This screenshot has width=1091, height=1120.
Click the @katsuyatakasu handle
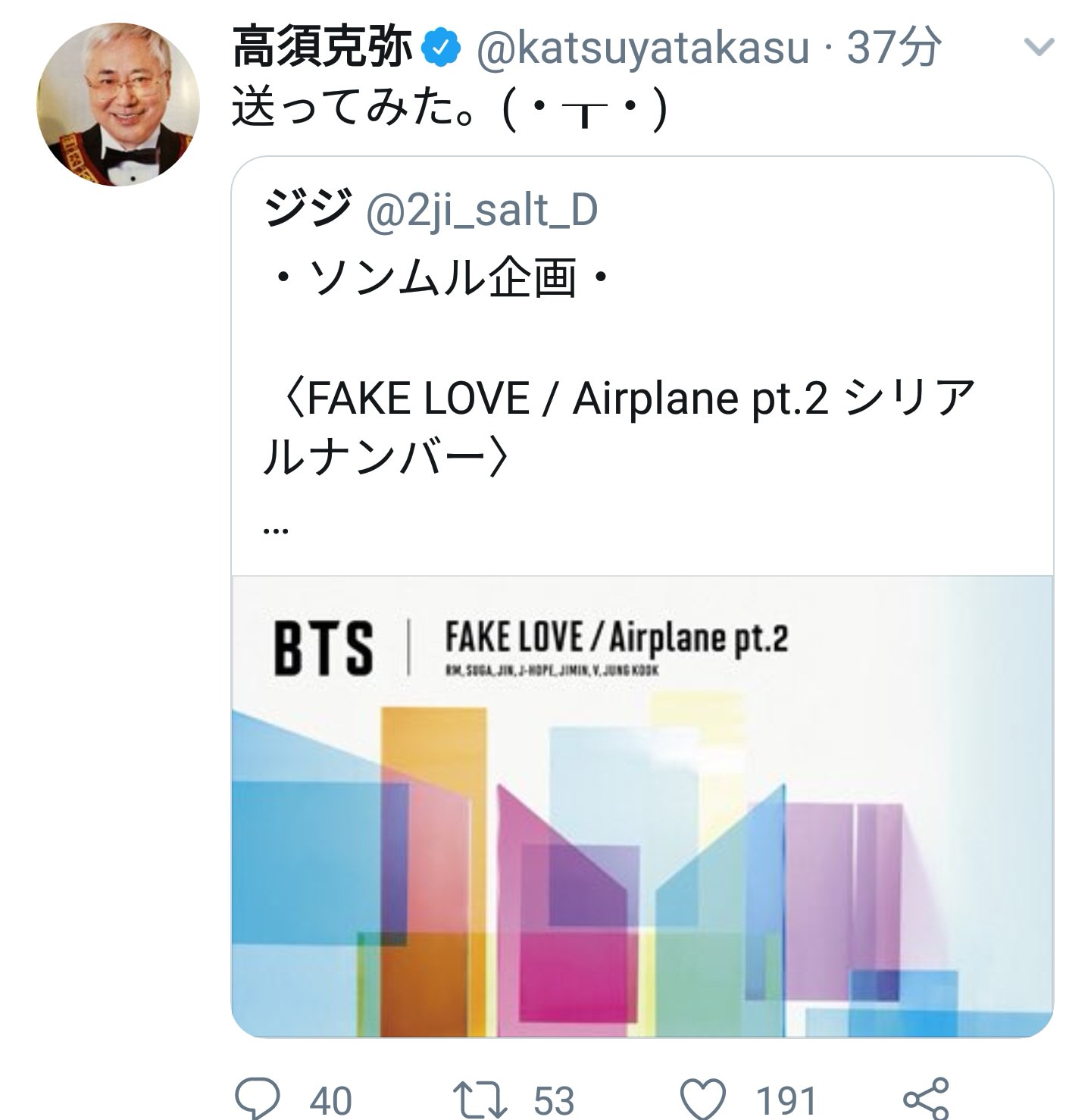point(641,48)
